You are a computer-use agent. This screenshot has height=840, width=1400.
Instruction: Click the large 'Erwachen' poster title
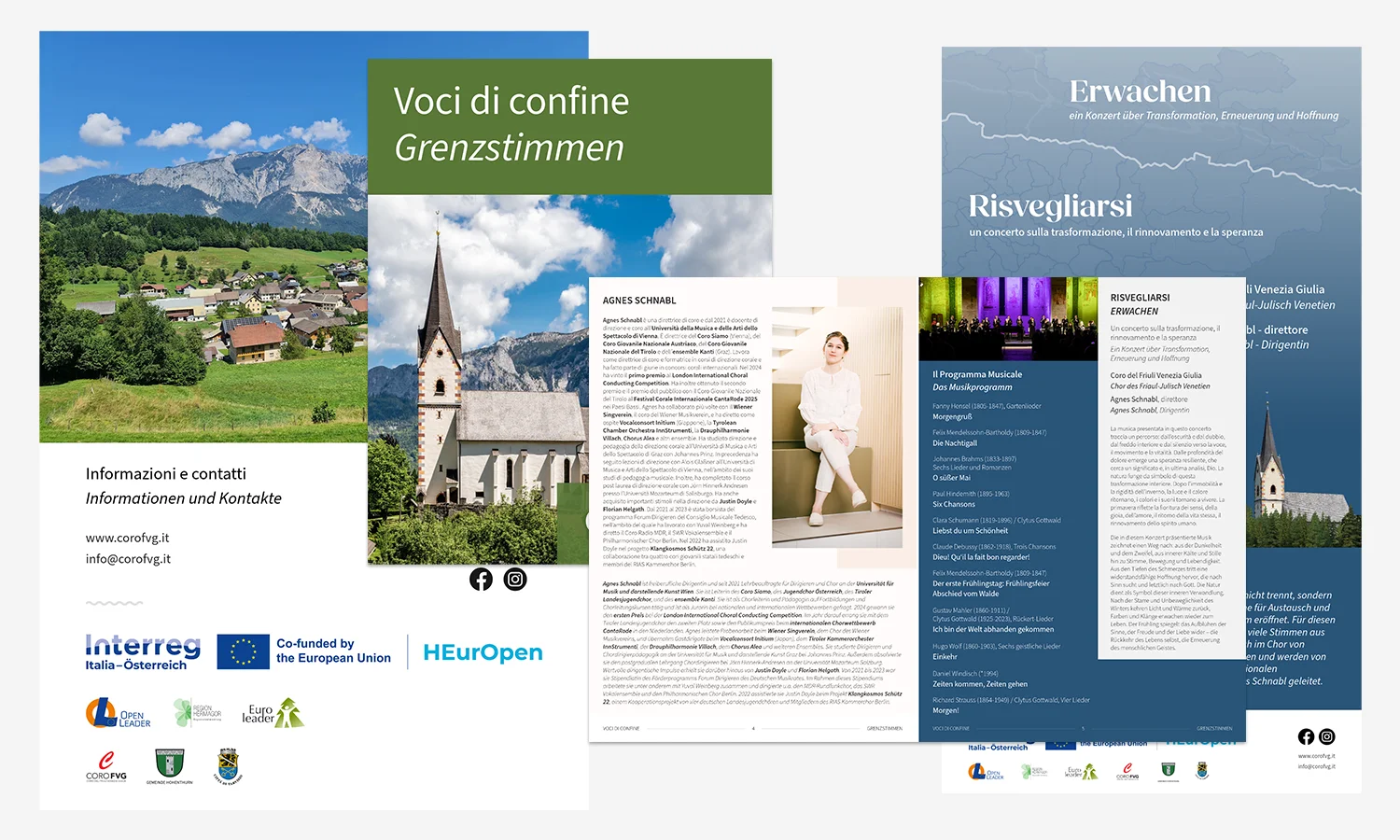coord(1140,91)
